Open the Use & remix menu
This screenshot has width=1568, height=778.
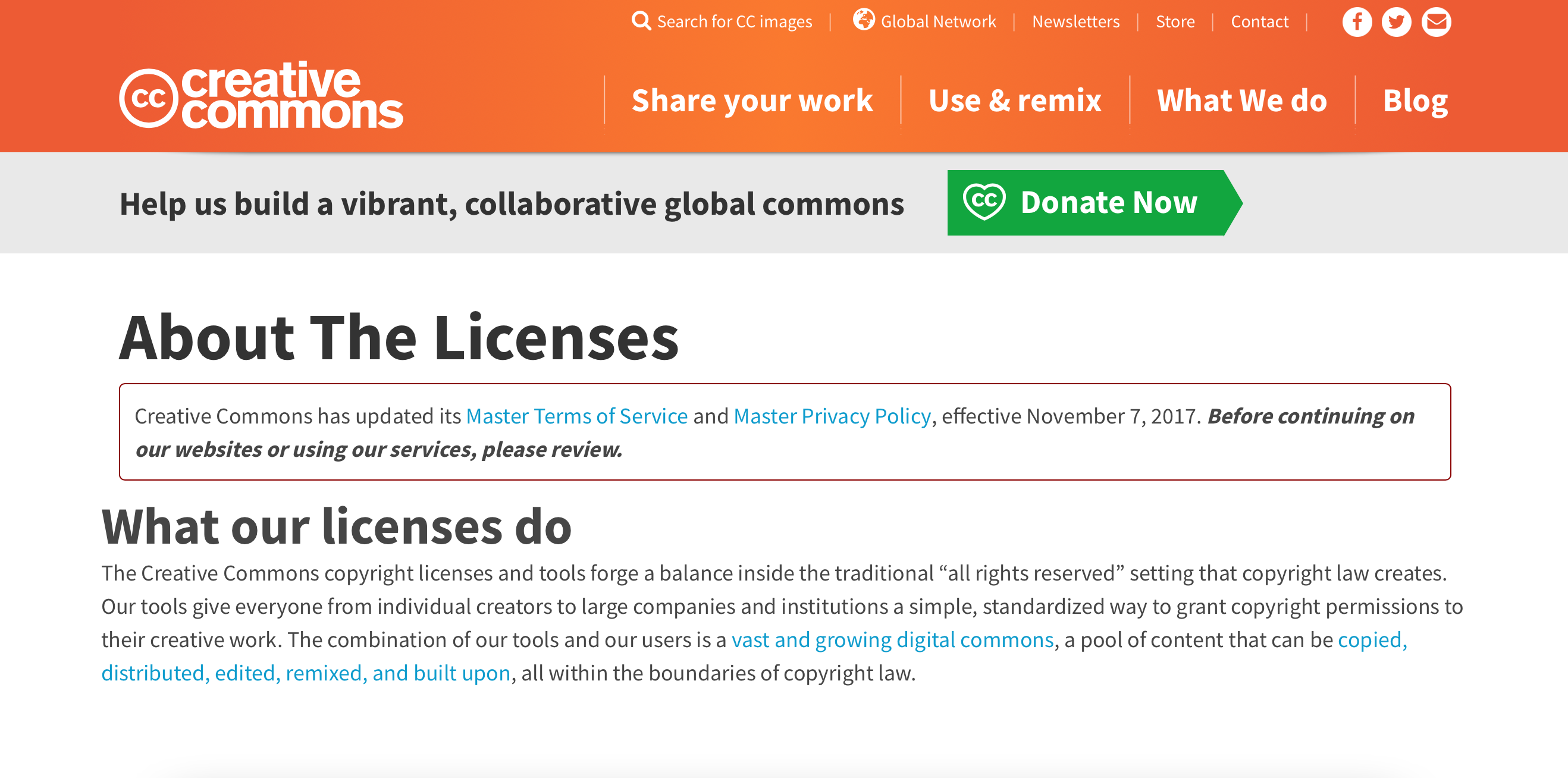click(x=1015, y=101)
